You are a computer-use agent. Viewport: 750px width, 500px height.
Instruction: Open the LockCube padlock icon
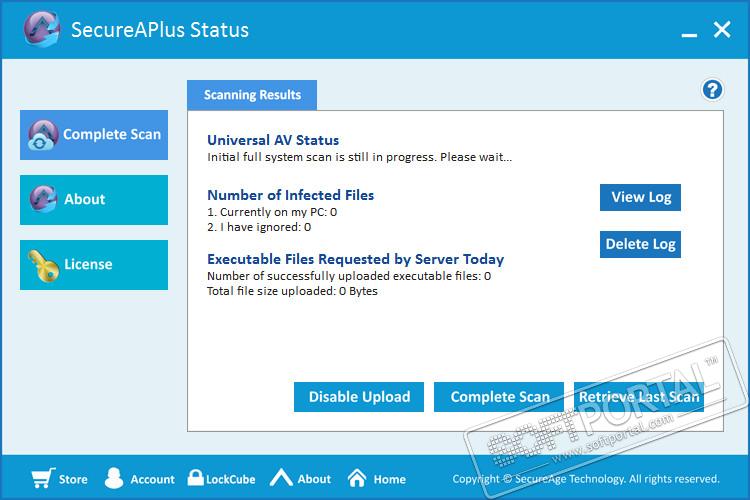click(196, 478)
